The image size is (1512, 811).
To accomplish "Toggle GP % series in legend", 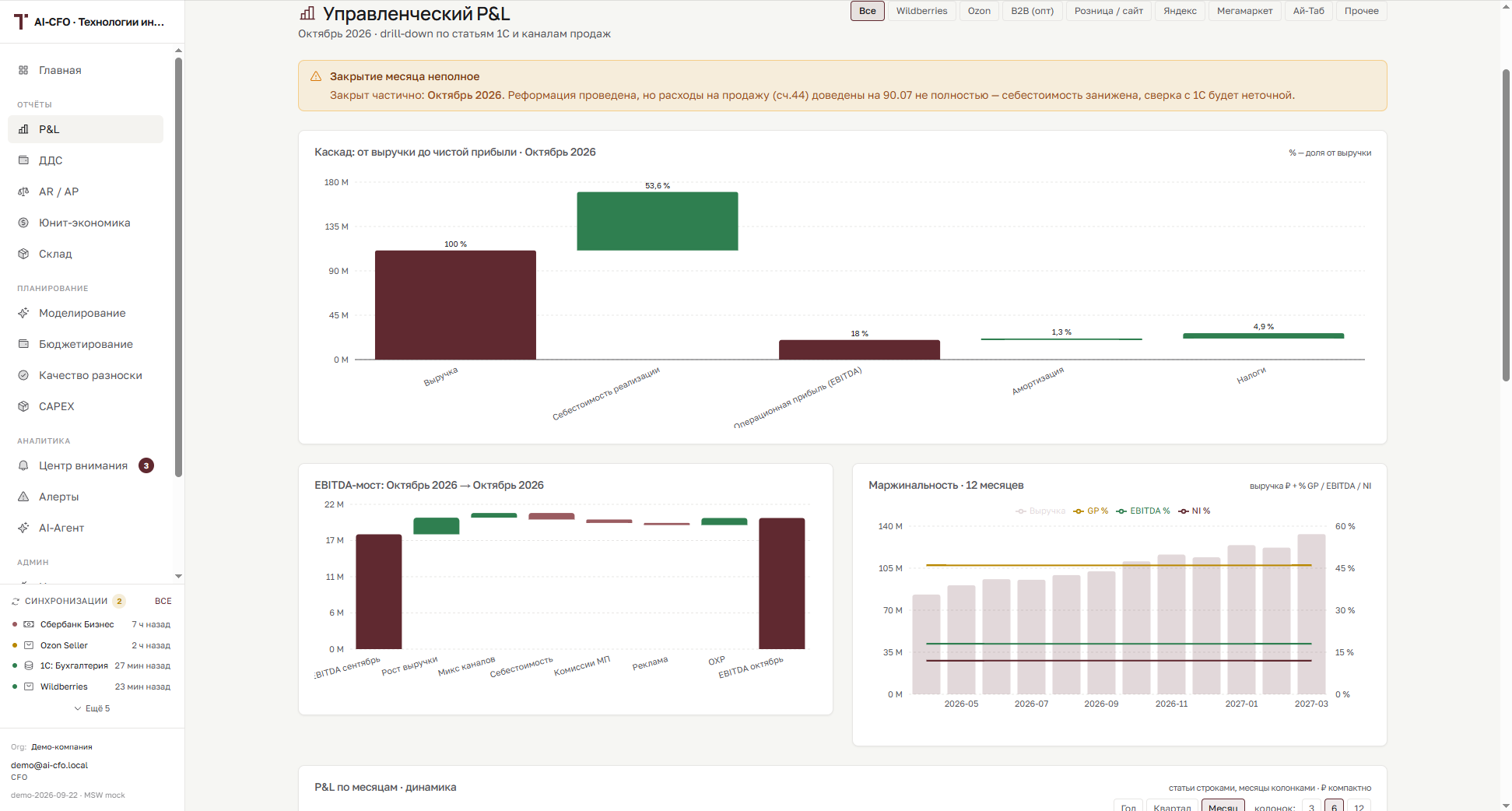I will pos(1090,511).
